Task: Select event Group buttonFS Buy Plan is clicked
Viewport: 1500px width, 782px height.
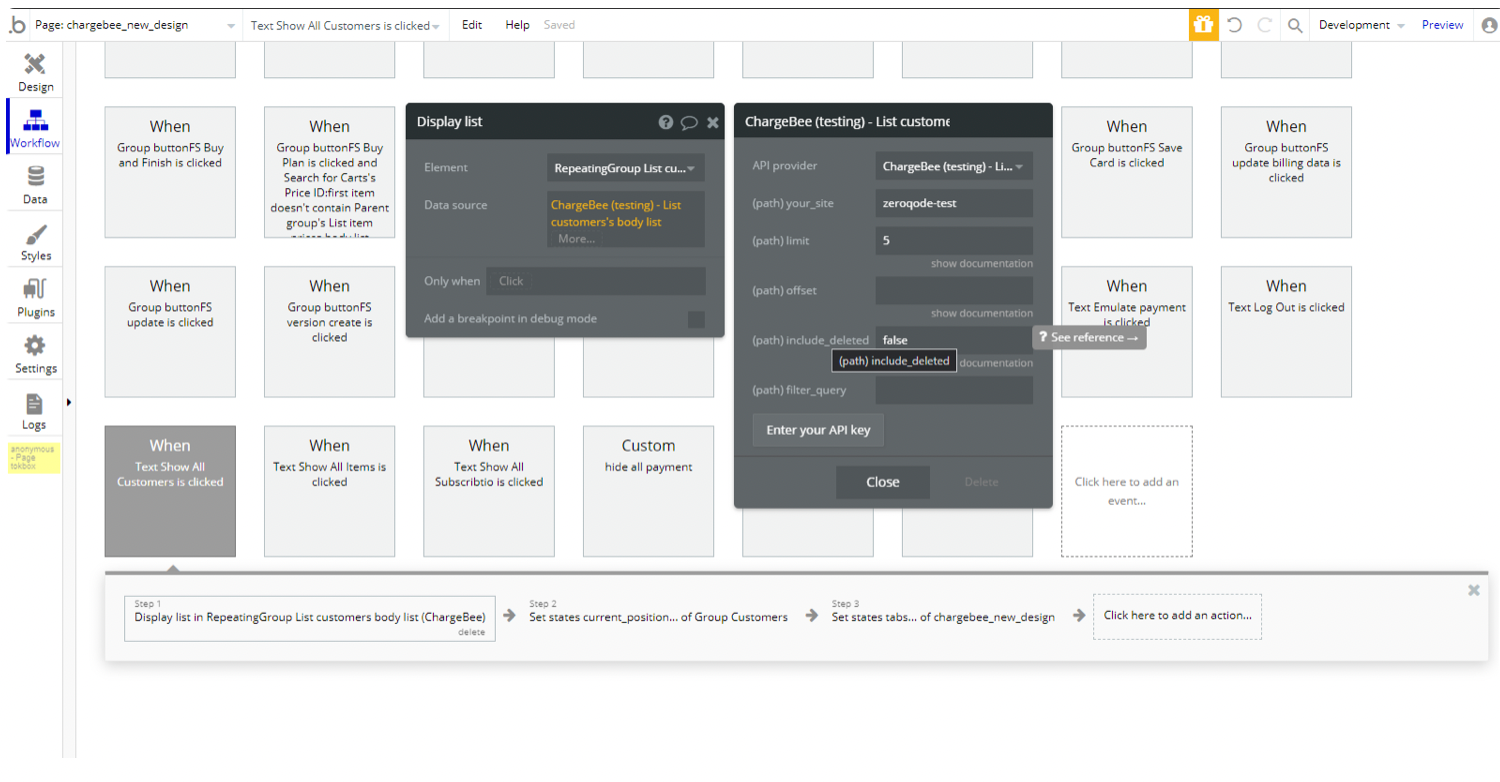Action: pyautogui.click(x=329, y=172)
